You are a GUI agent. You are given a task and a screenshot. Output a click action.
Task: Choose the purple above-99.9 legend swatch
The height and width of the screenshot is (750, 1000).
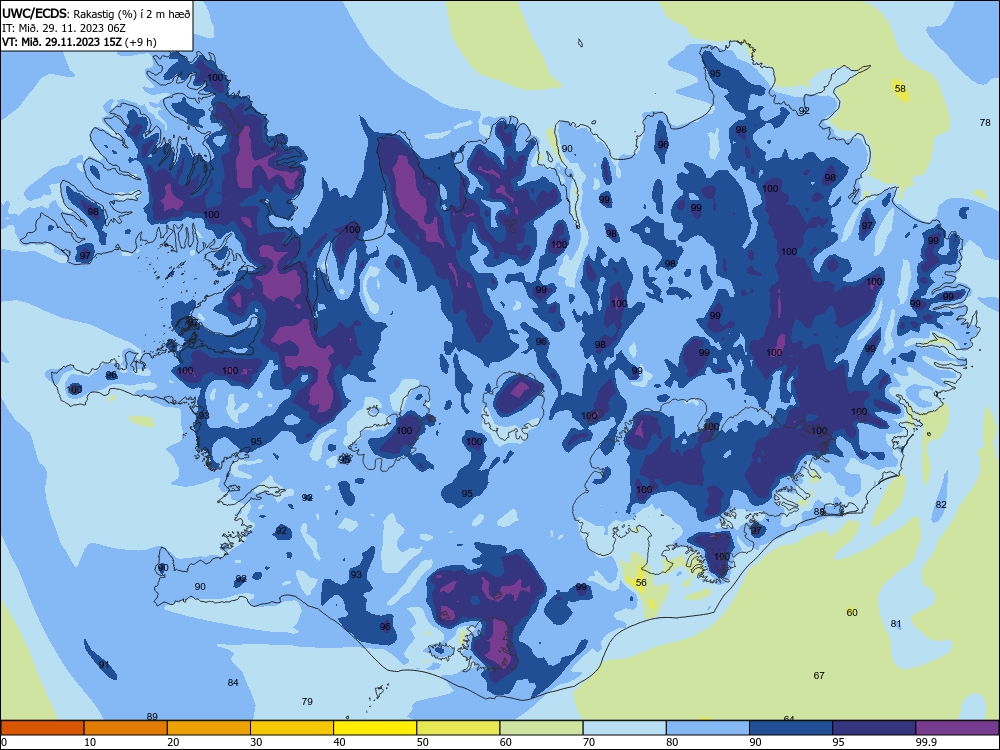[957, 728]
